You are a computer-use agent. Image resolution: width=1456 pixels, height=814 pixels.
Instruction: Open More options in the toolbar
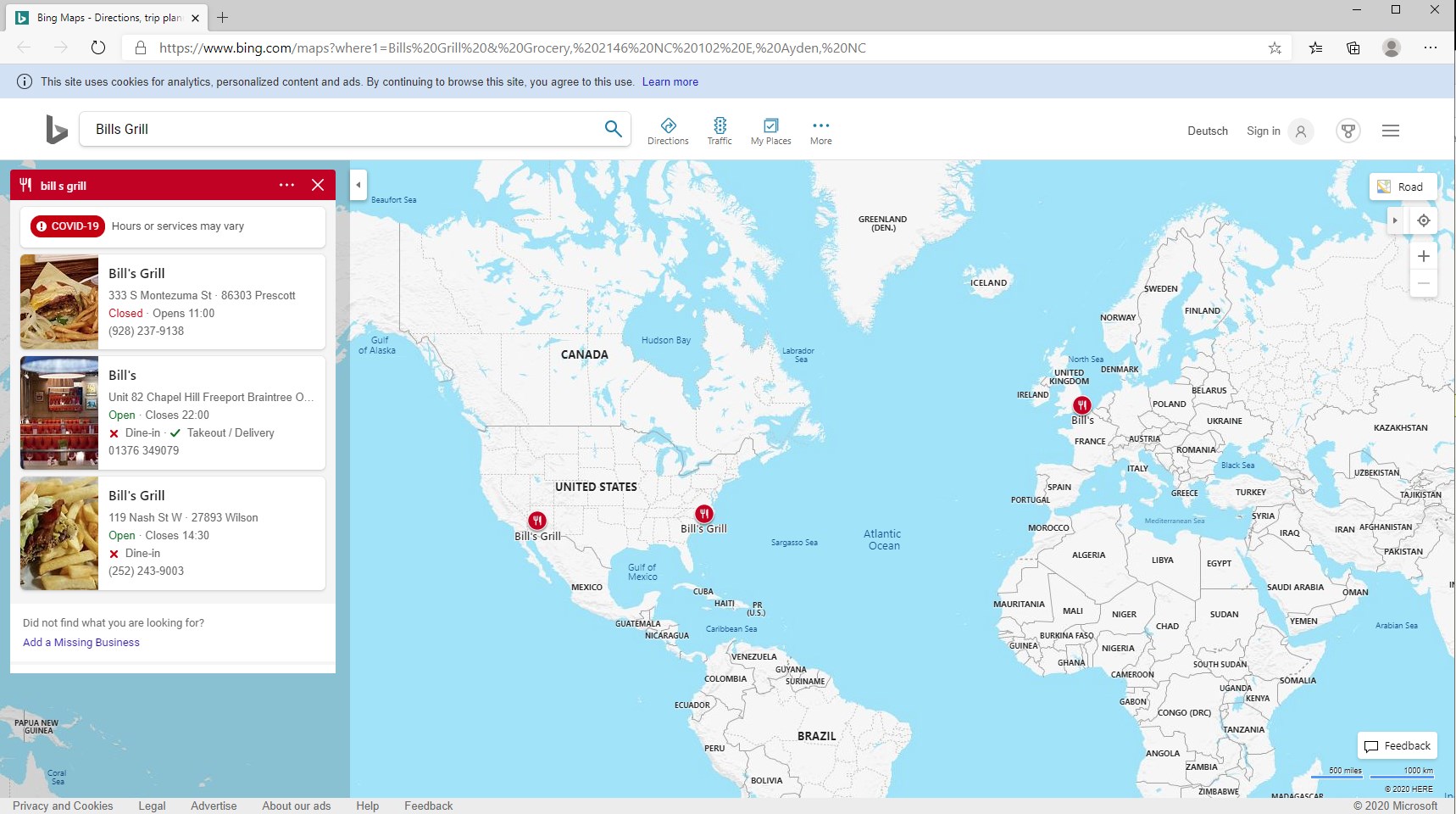pyautogui.click(x=820, y=131)
